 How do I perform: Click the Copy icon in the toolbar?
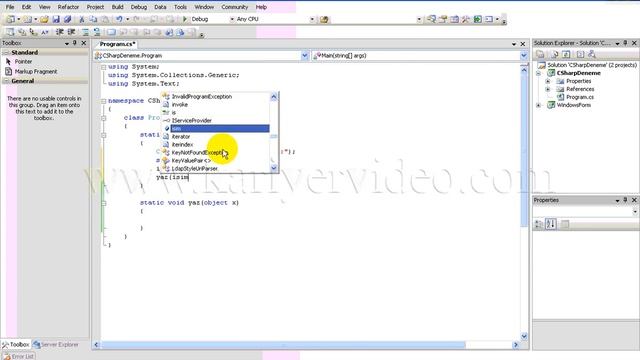pos(93,19)
